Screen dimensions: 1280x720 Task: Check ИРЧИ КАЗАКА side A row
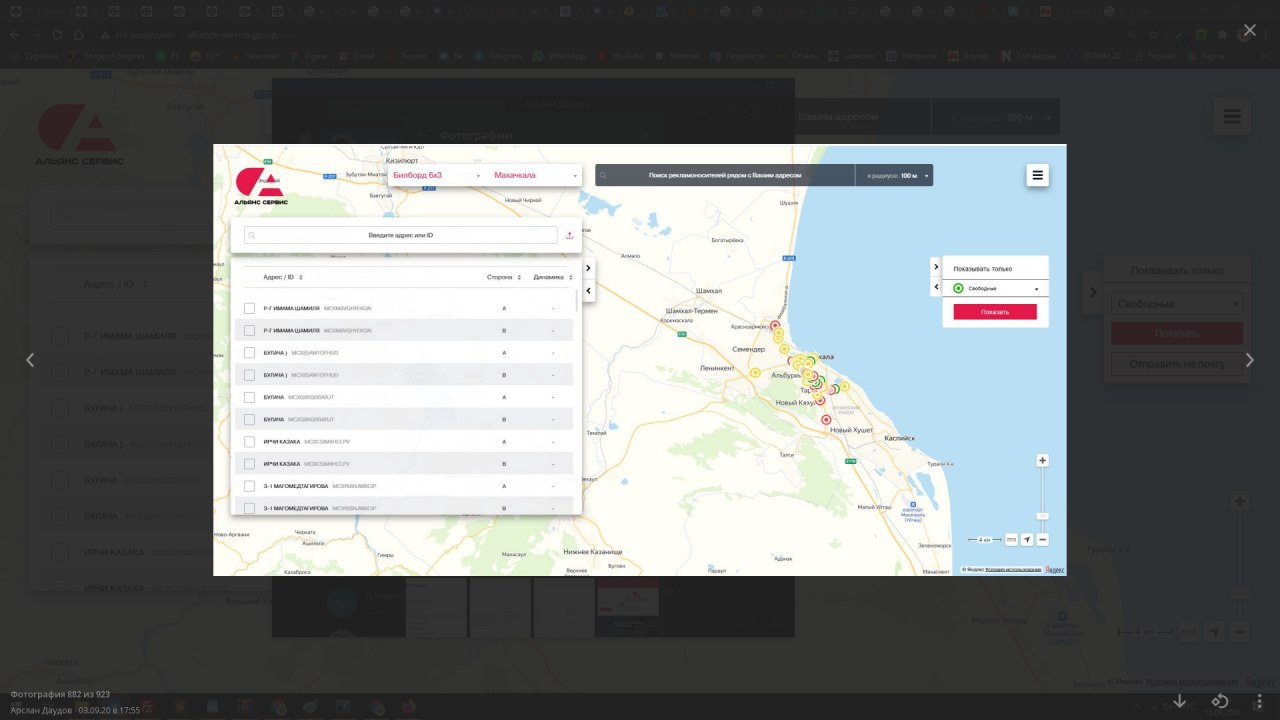tap(250, 442)
